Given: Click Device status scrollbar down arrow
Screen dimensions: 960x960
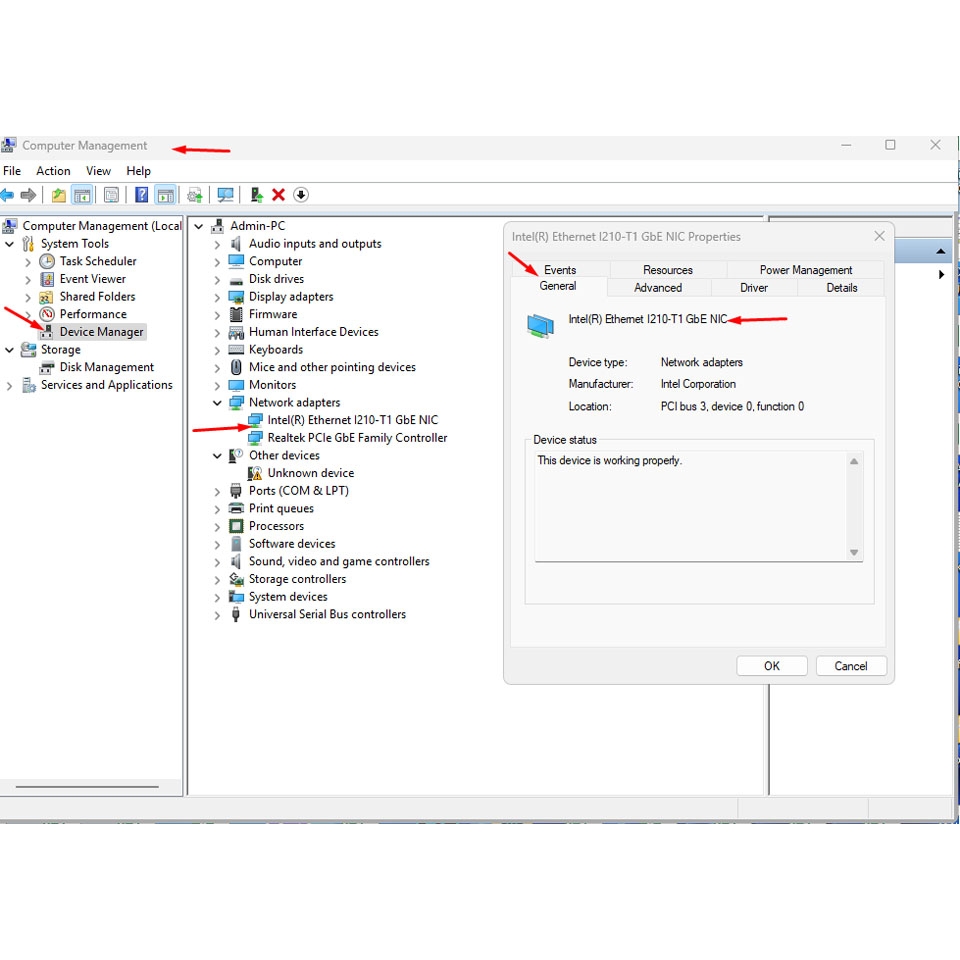Looking at the screenshot, I should coord(854,553).
